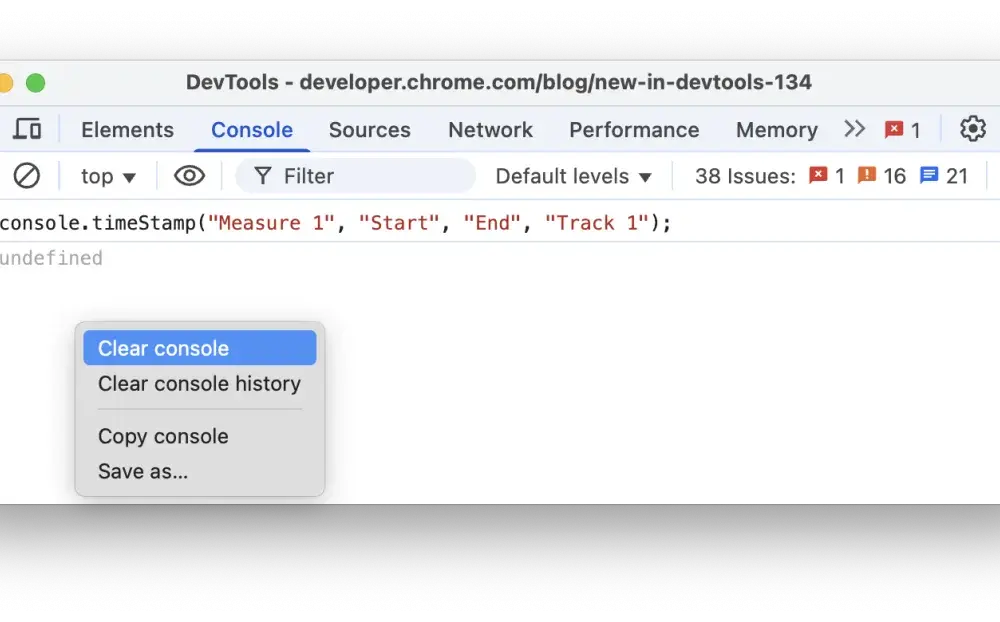Click the yellow minimize window button
Viewport: 1000px width, 622px height.
click(5, 83)
